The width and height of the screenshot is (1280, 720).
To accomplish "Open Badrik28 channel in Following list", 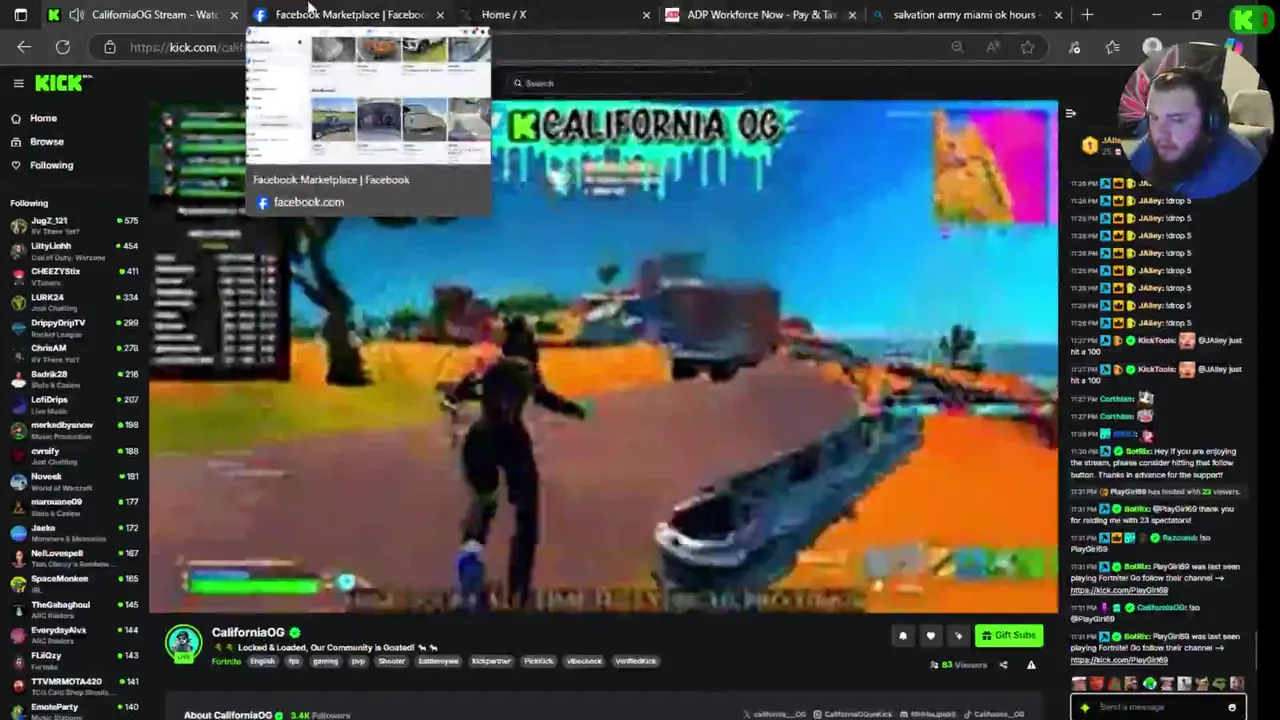I will tap(74, 379).
